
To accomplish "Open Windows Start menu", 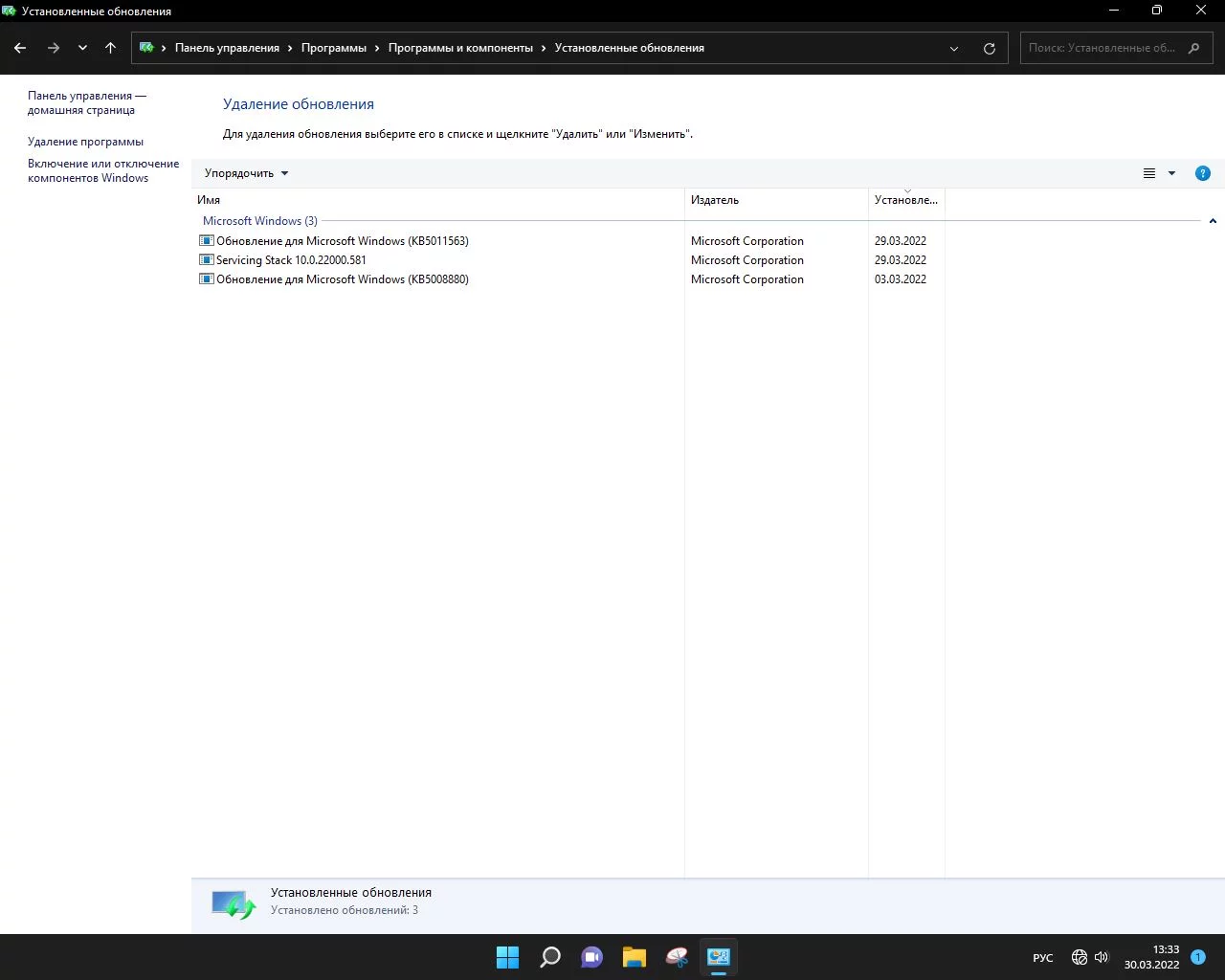I will [507, 957].
